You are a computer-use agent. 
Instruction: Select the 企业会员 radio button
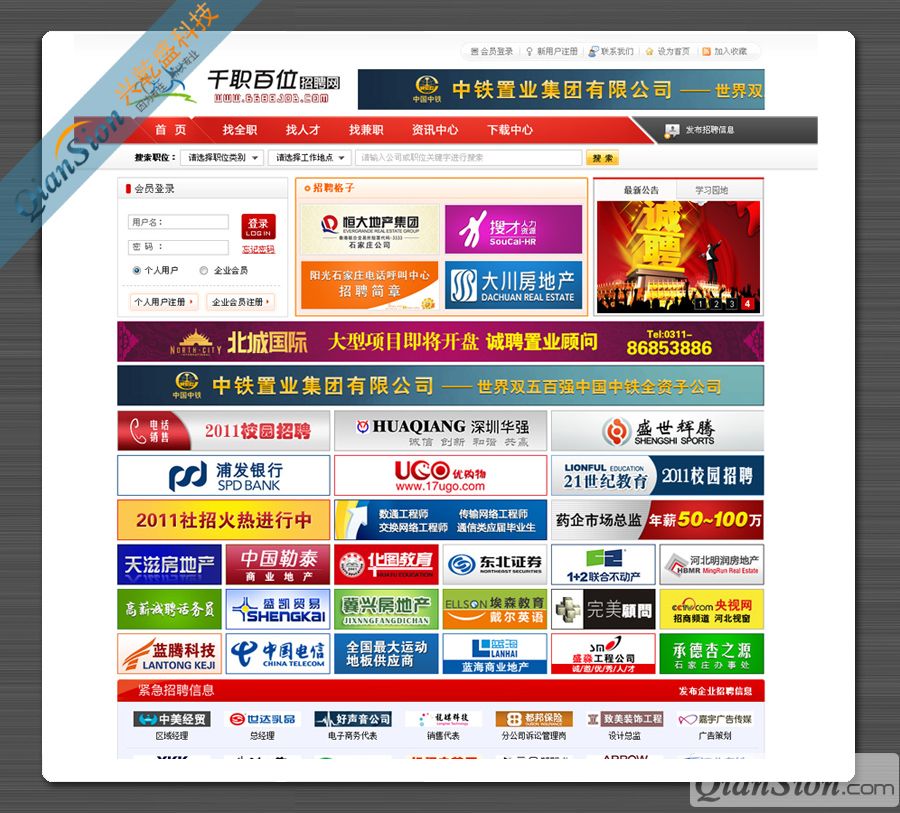[x=204, y=270]
